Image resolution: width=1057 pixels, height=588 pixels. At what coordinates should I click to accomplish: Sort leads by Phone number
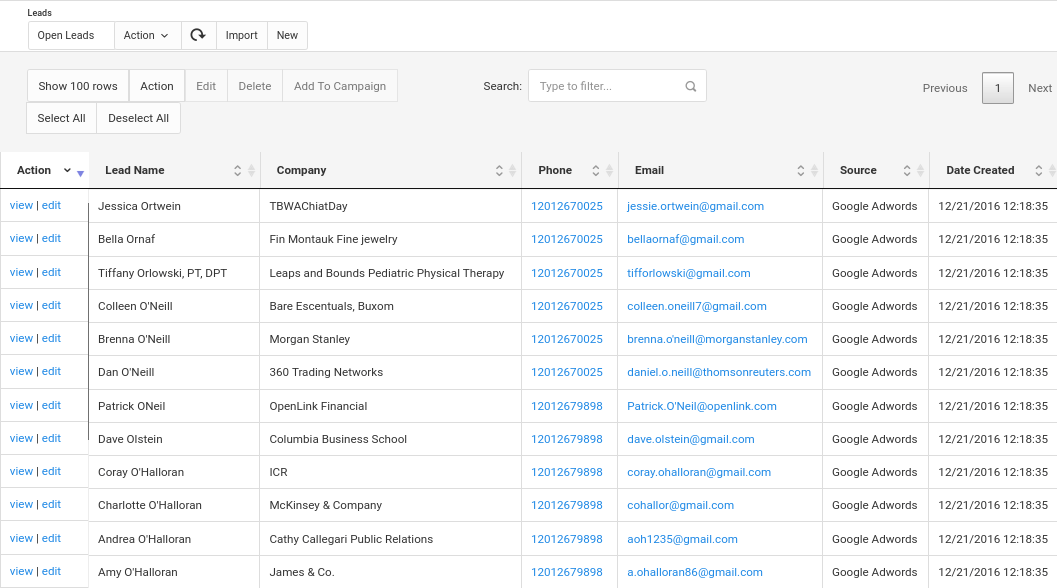coord(595,170)
